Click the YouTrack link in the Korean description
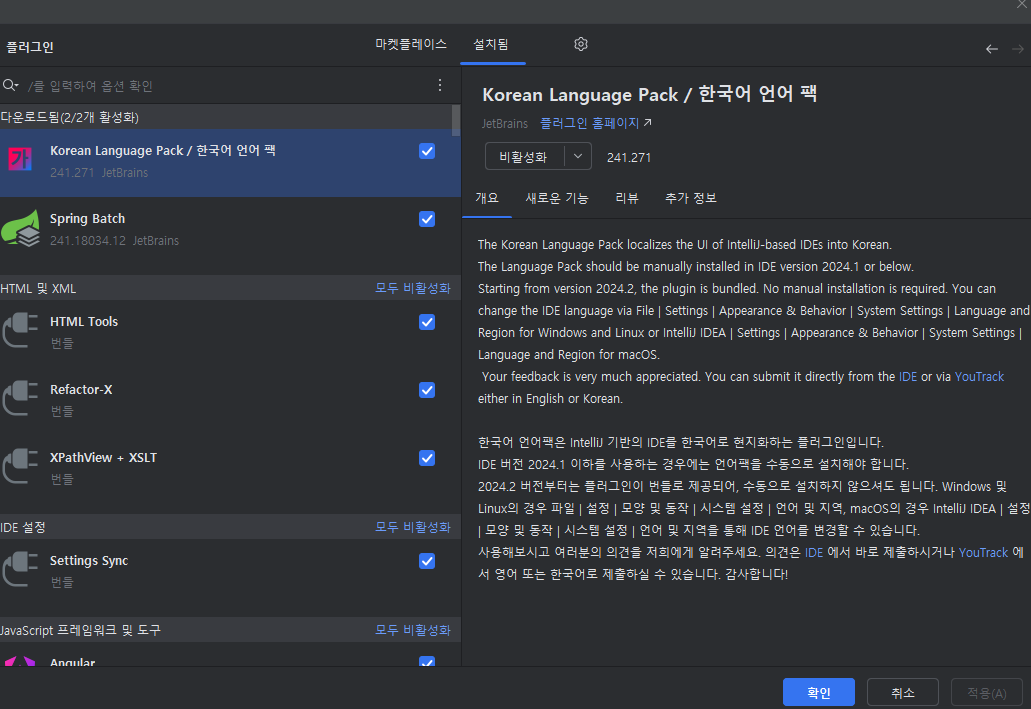The height and width of the screenshot is (709, 1031). (983, 552)
